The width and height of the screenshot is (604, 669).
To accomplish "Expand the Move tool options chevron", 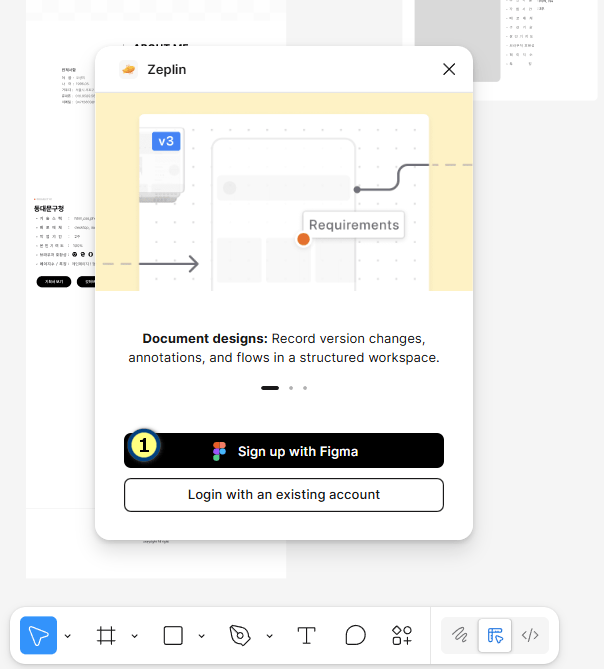I will (68, 636).
